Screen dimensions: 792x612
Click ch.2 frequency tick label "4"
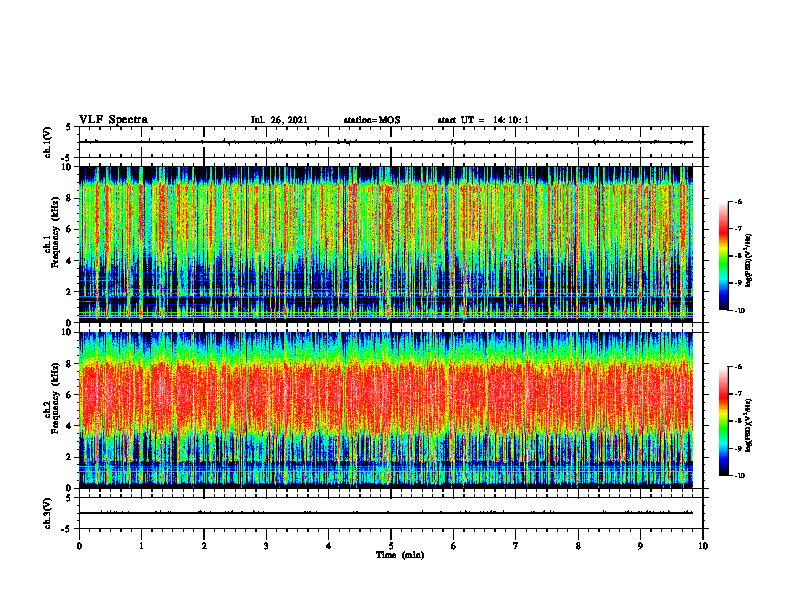(70, 426)
